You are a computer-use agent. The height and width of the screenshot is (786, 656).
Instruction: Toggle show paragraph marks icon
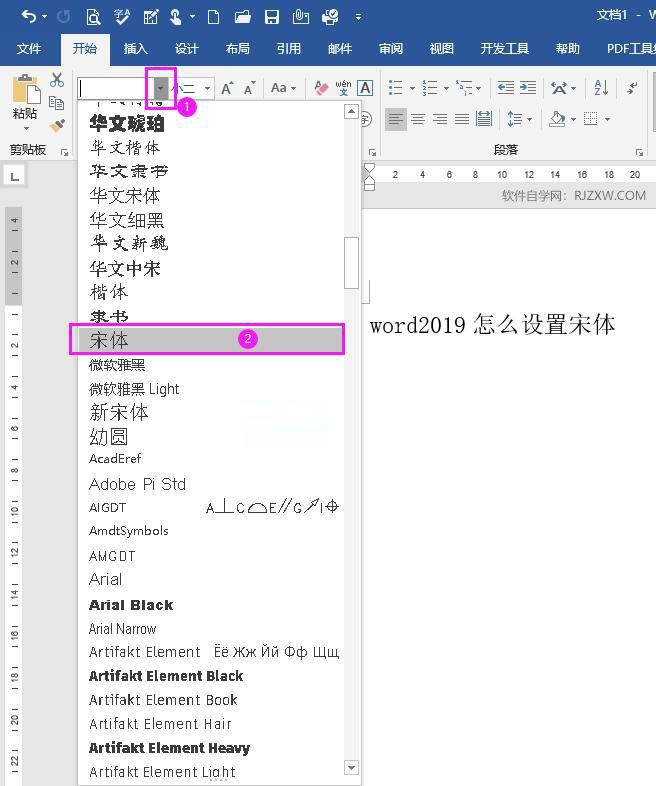tap(632, 88)
